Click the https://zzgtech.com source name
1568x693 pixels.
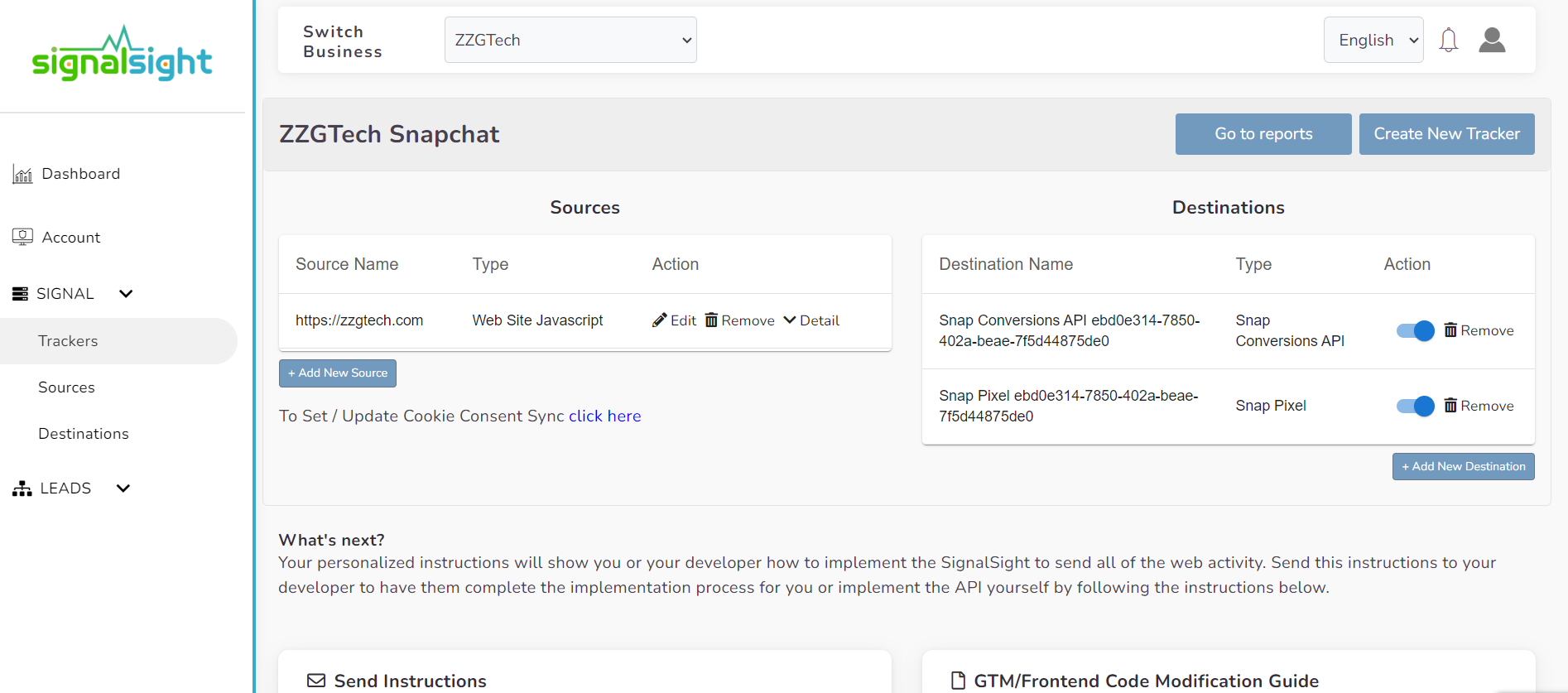click(x=359, y=320)
